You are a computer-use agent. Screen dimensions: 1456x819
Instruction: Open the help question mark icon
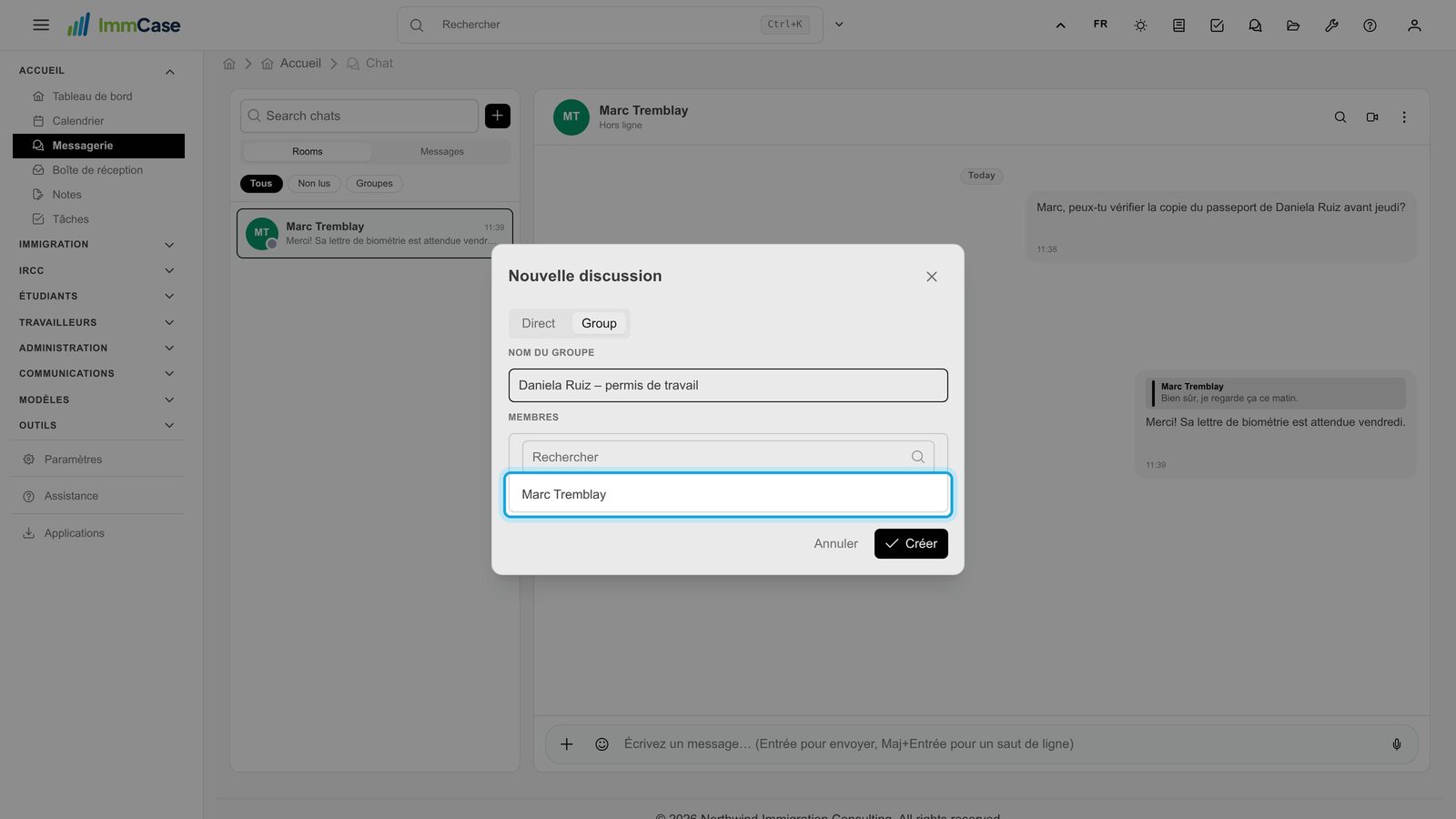pyautogui.click(x=1370, y=25)
